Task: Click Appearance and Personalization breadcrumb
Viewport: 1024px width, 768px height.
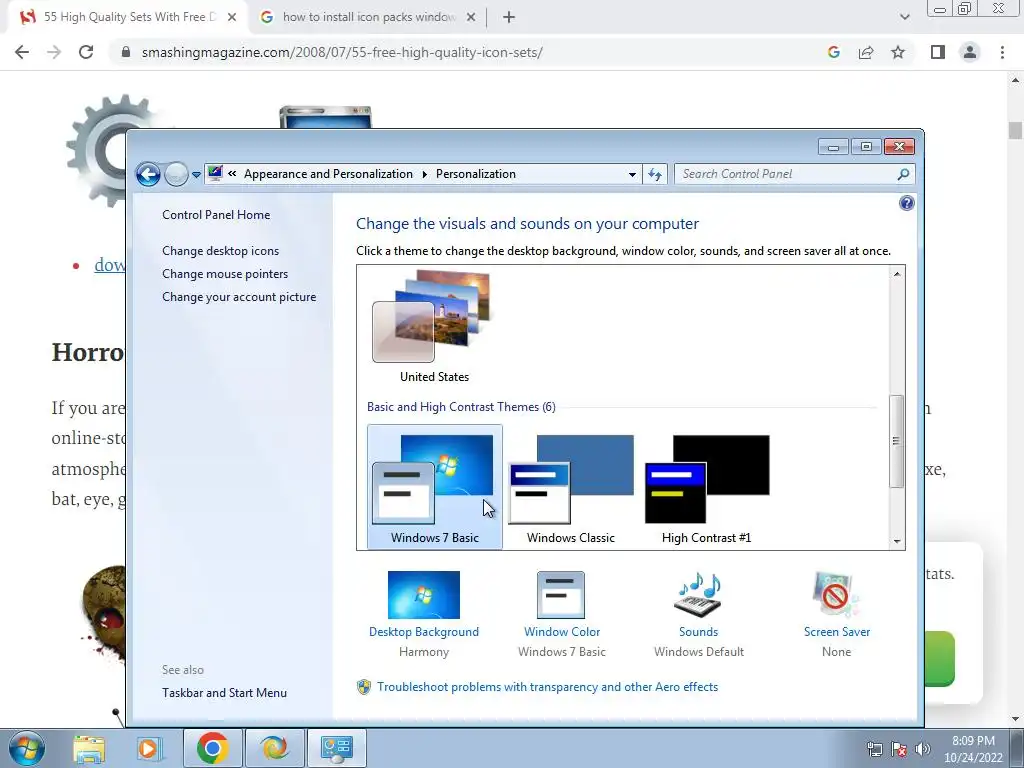Action: point(328,174)
